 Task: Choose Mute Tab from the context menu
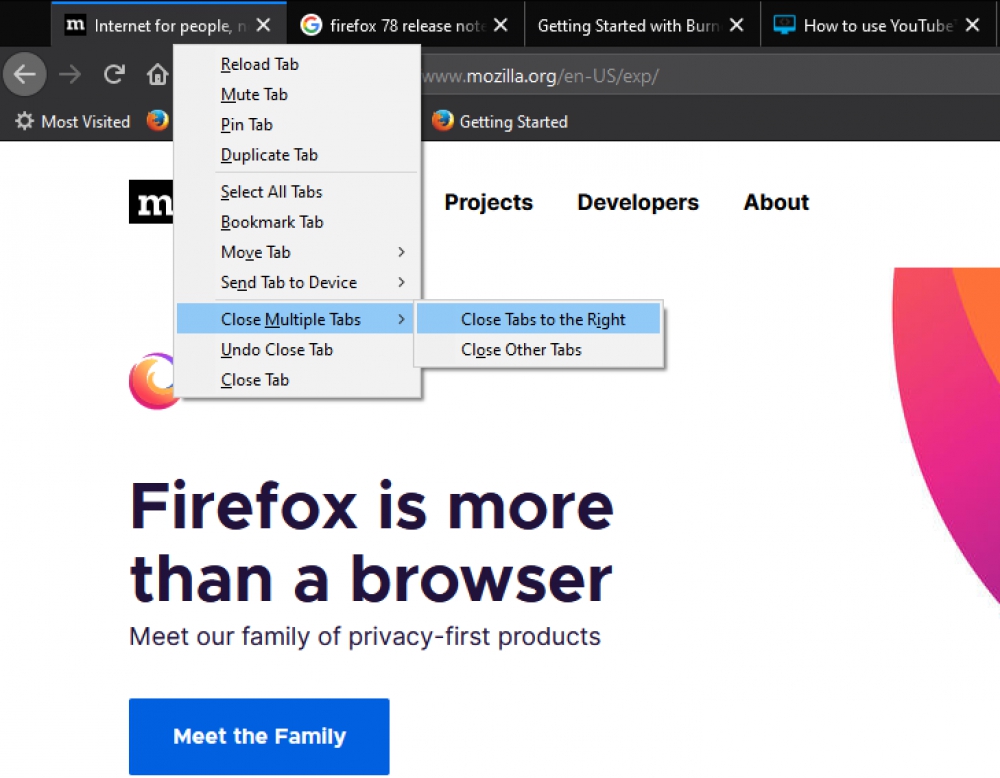point(297,94)
